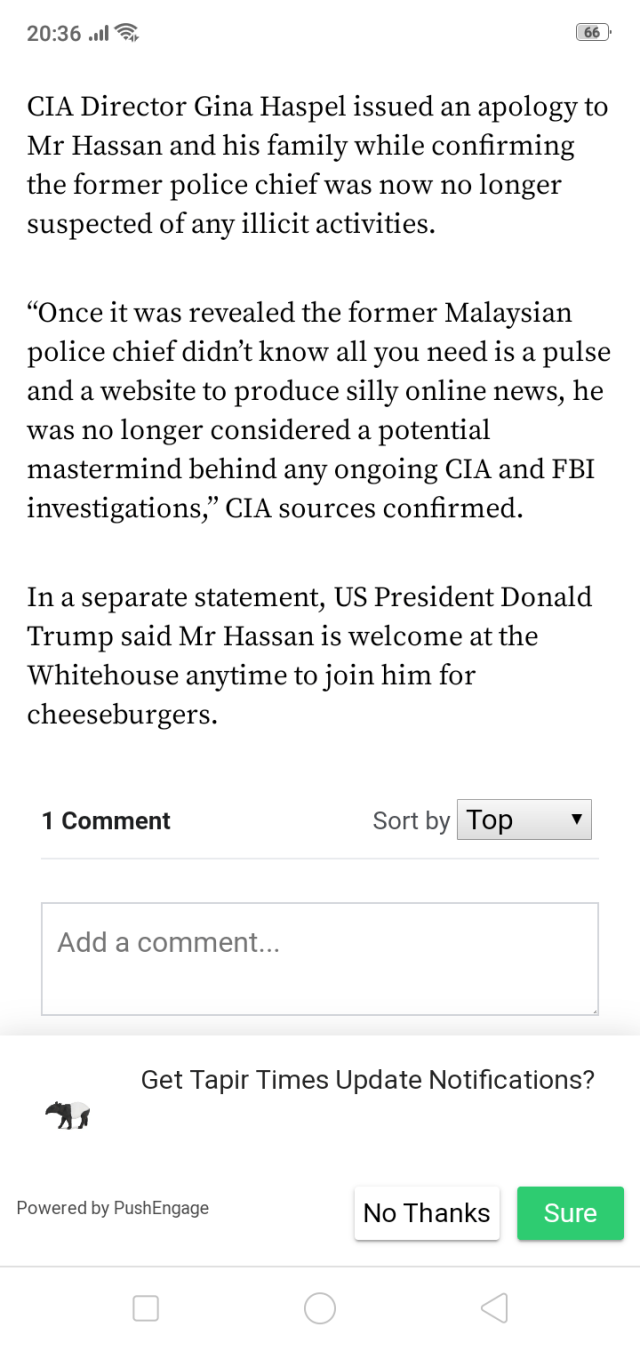Click the paragraph about Trump's cheeseburgers invitation
Image resolution: width=640 pixels, height=1351 pixels.
(x=310, y=655)
